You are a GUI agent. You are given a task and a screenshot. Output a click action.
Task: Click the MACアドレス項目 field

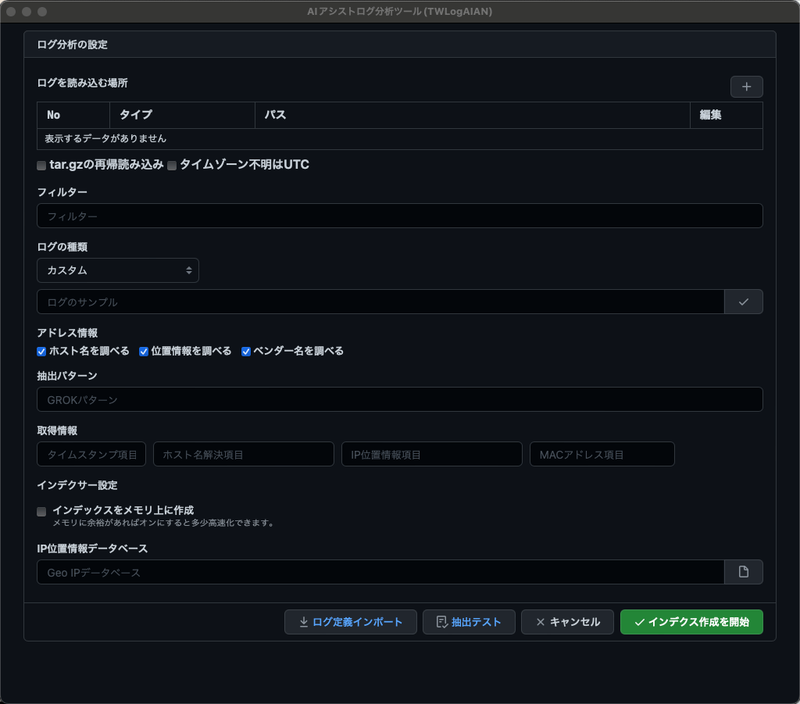point(601,454)
